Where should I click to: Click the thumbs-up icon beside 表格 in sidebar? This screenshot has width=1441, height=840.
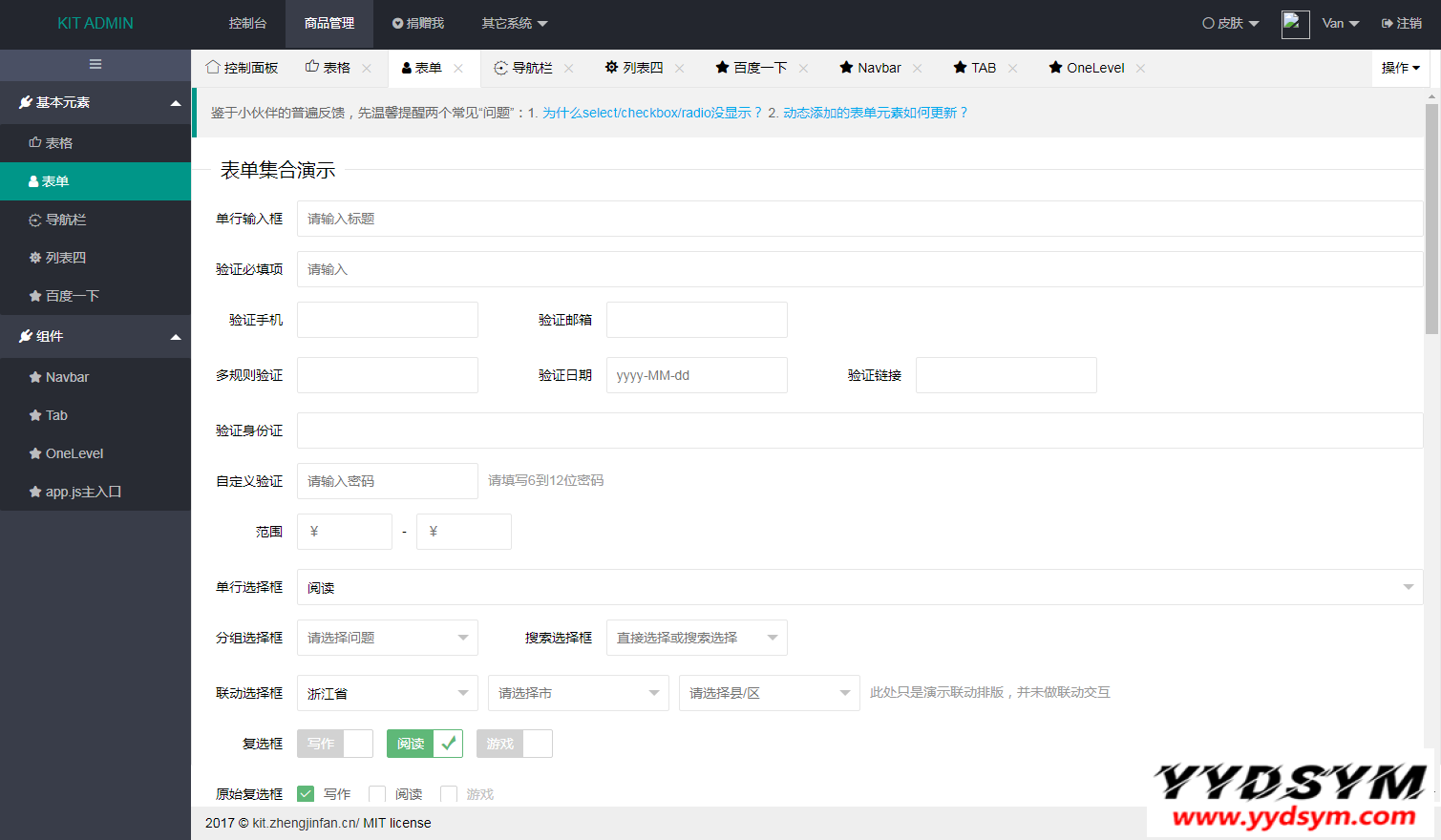click(35, 143)
